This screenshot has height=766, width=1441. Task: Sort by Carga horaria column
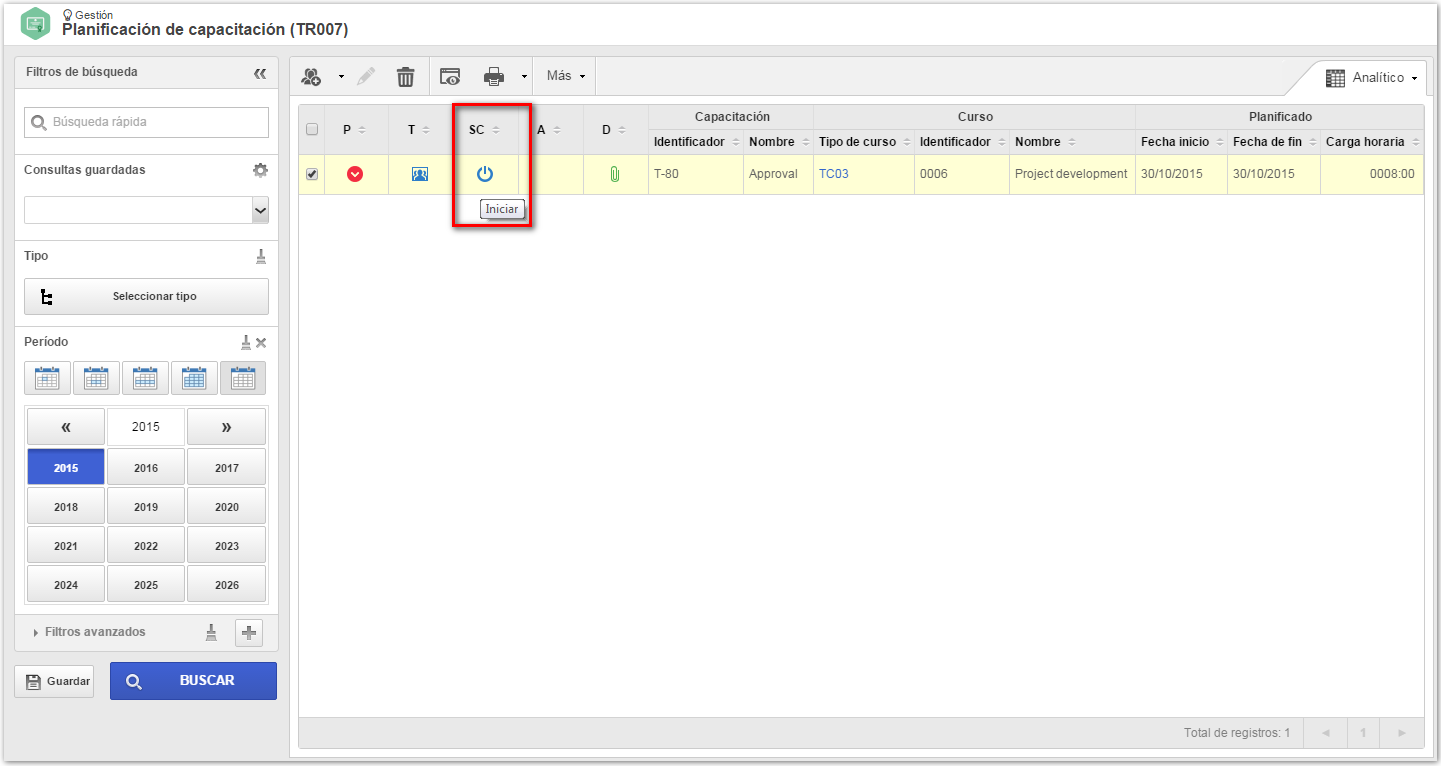pos(1372,142)
